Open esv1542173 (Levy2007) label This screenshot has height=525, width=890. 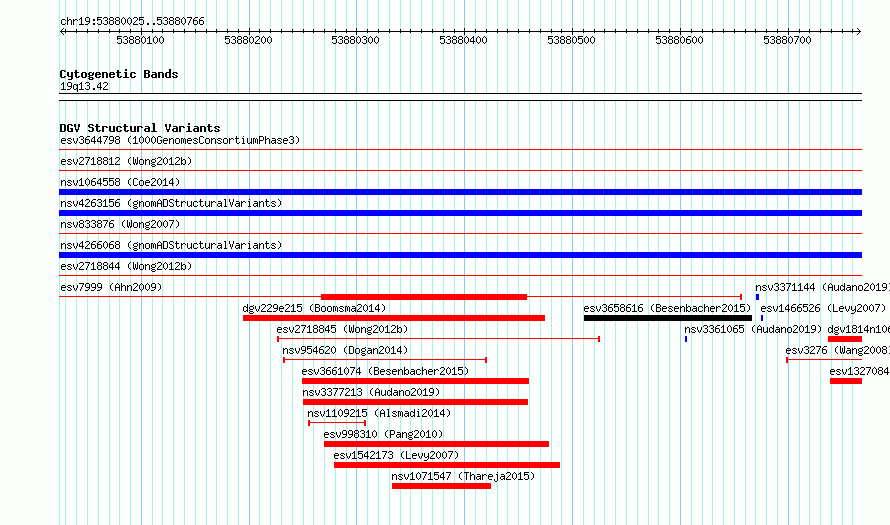[x=396, y=455]
